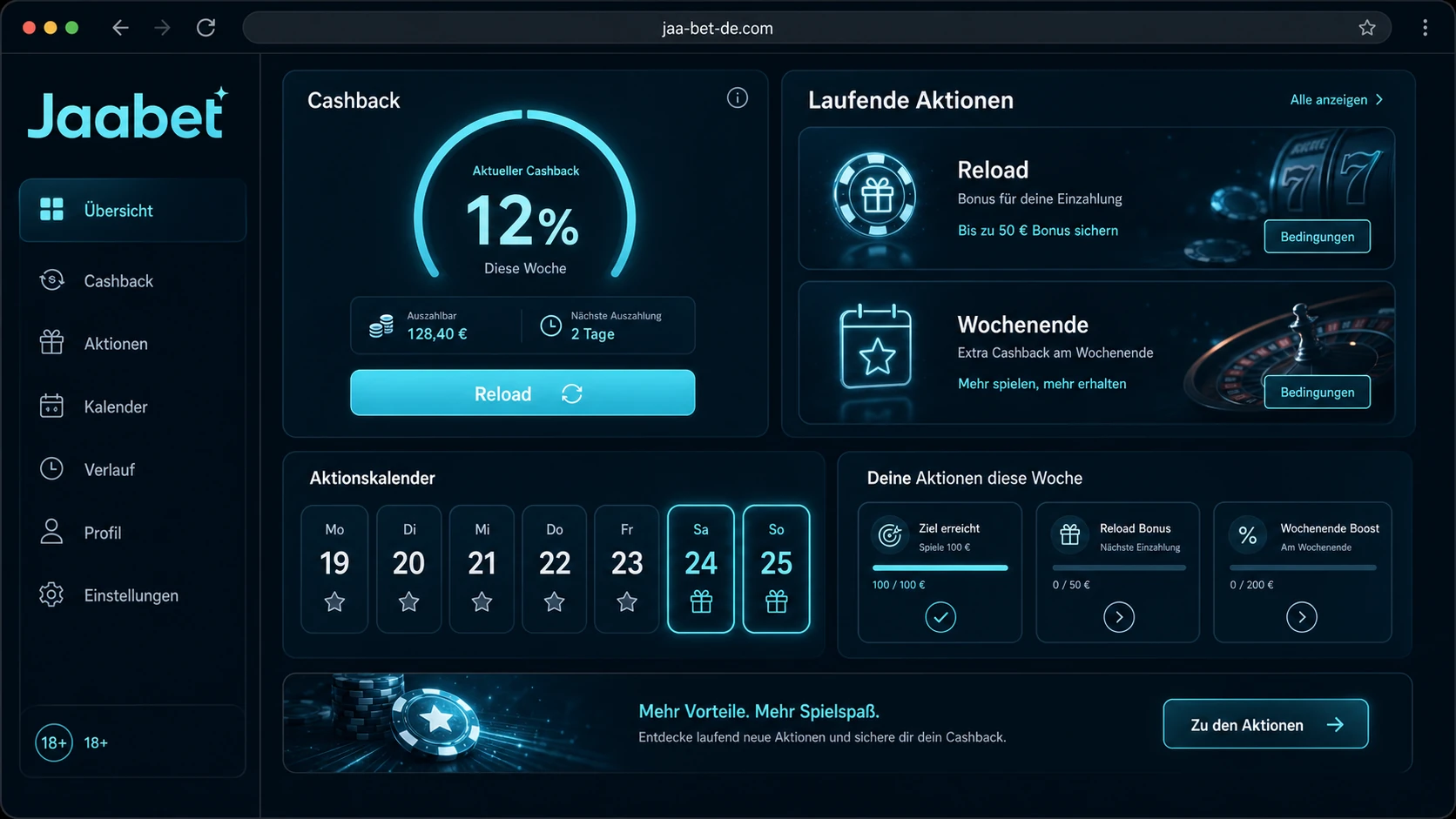
Task: Click the 100 / 100 € progress value
Action: pos(899,585)
